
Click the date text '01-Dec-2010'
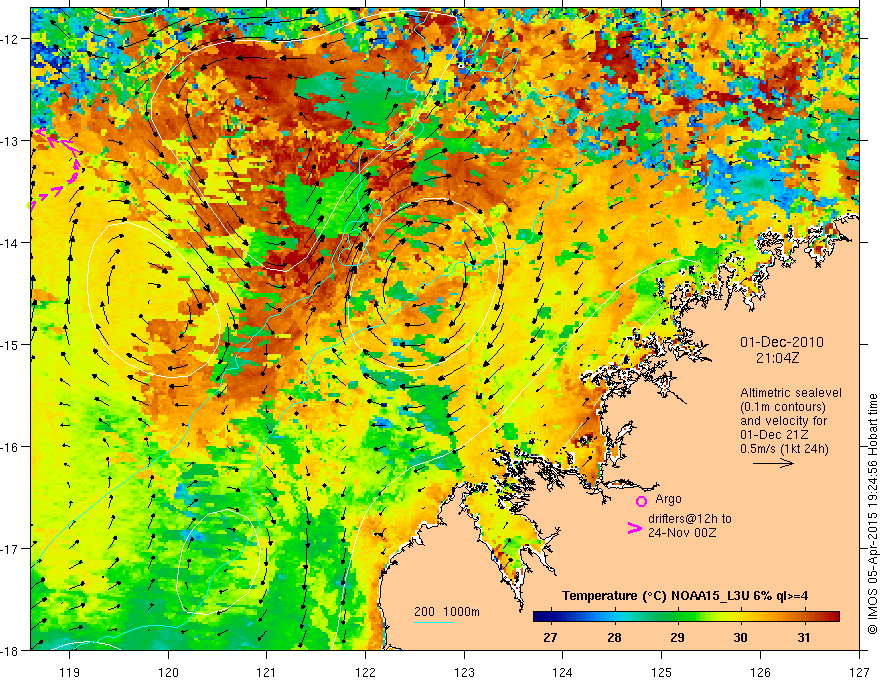[x=782, y=342]
